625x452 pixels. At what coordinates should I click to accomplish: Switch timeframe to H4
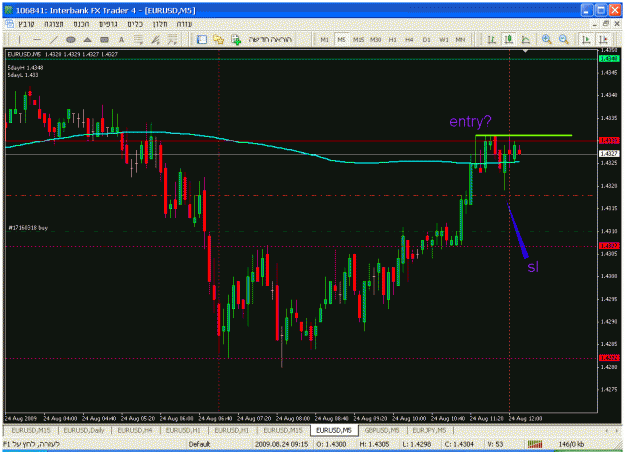point(409,39)
